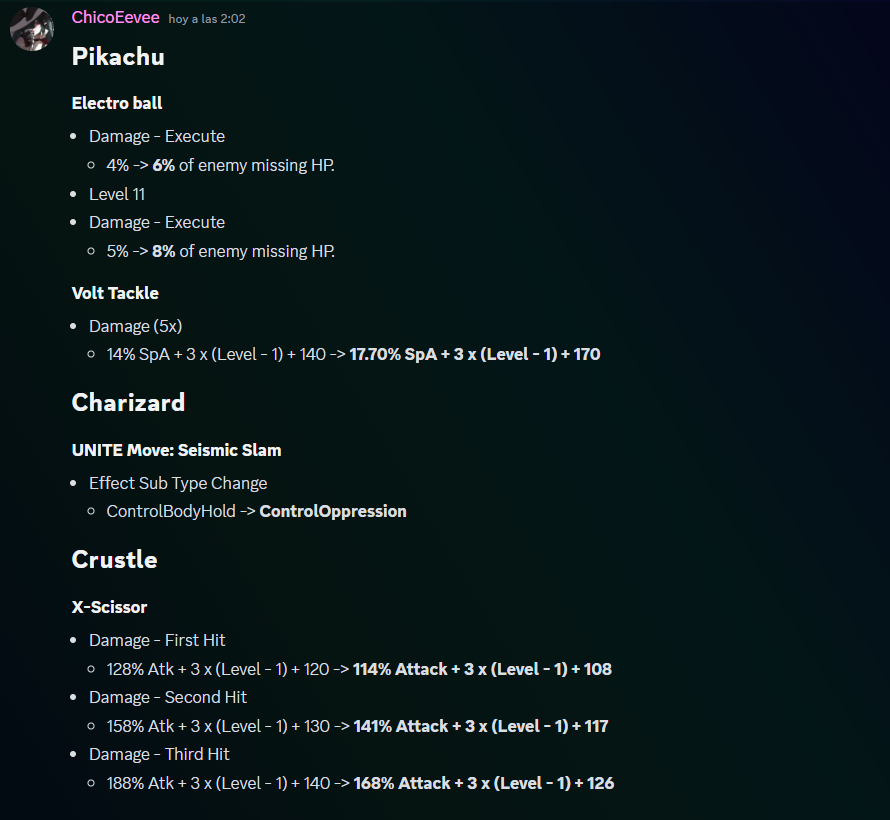Click the bold 'ControlOppression' text
The image size is (890, 820).
pos(333,511)
